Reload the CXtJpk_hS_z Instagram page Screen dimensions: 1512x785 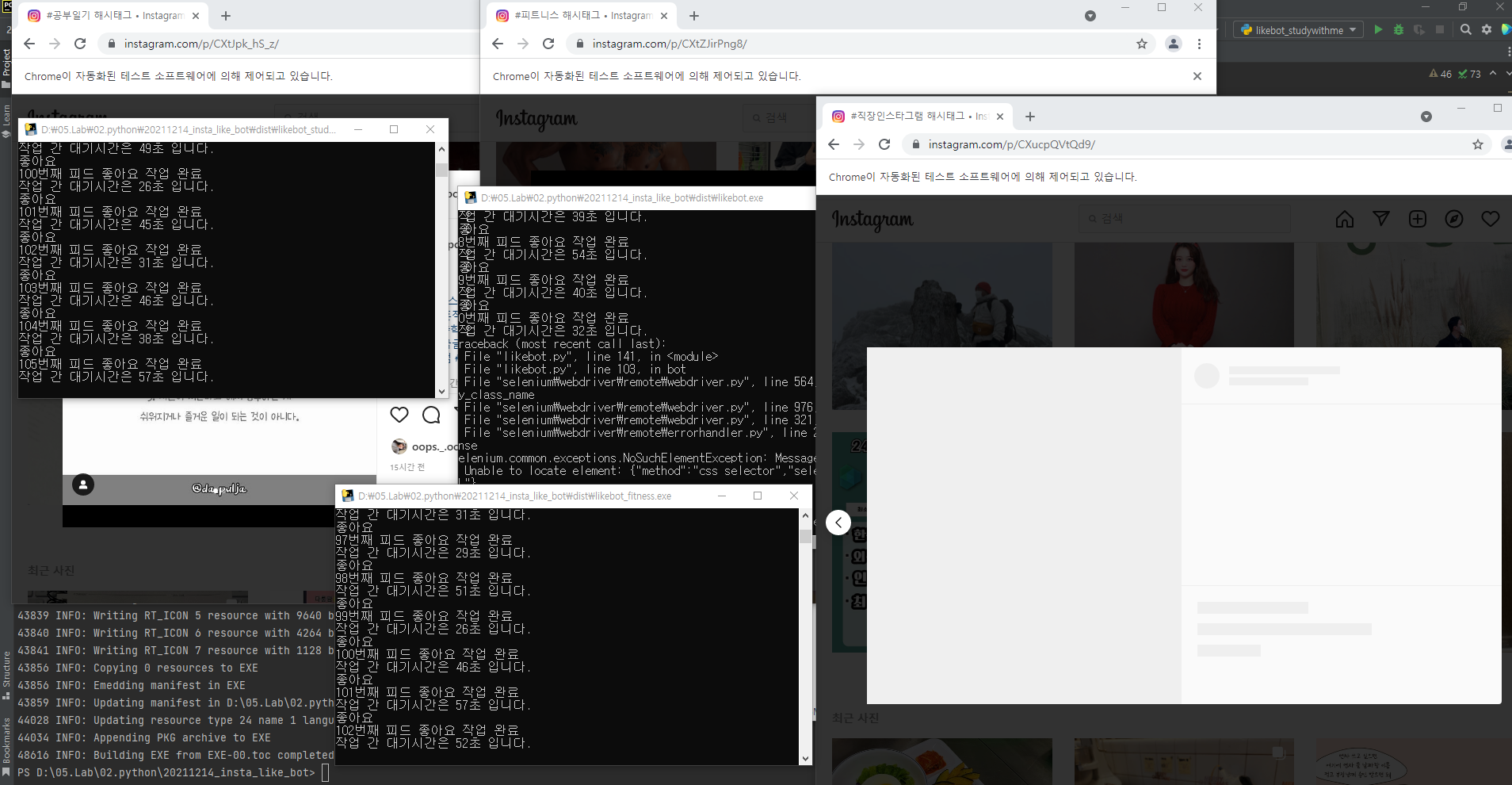(80, 44)
